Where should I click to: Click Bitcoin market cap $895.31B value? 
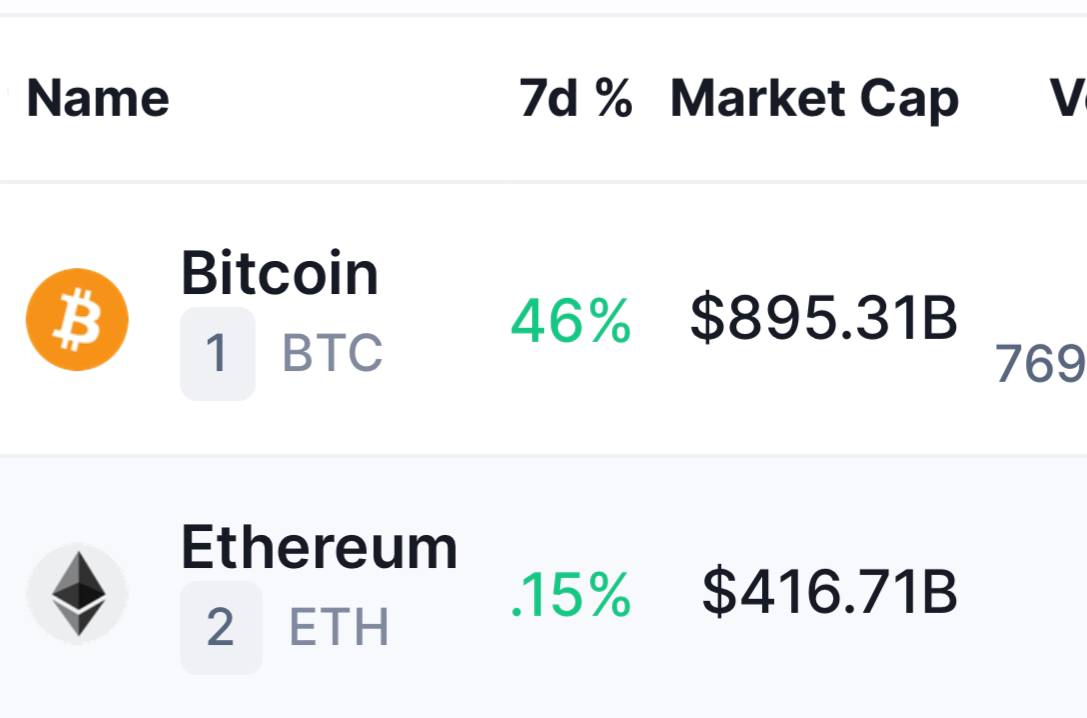824,318
